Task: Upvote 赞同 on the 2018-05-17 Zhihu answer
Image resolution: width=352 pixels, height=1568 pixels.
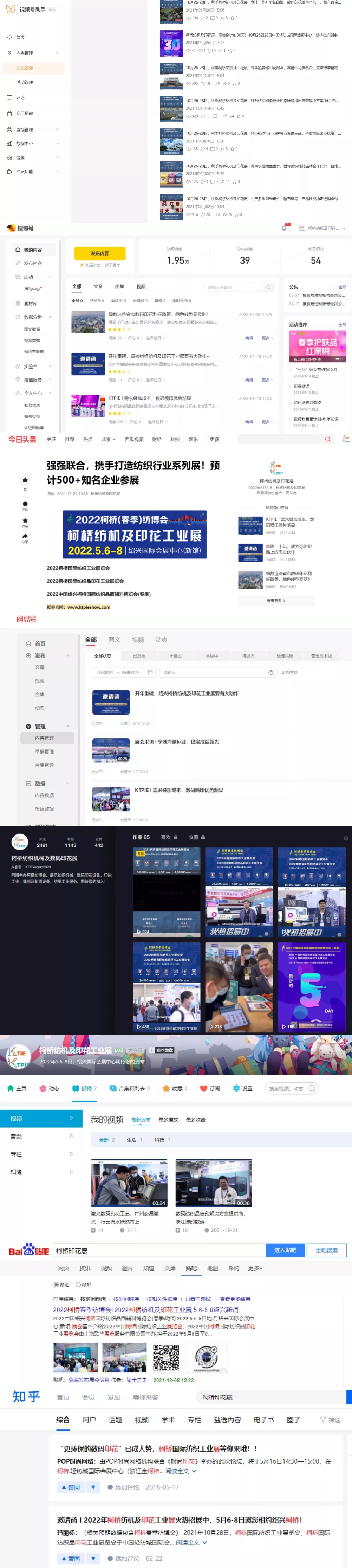Action: click(71, 1487)
